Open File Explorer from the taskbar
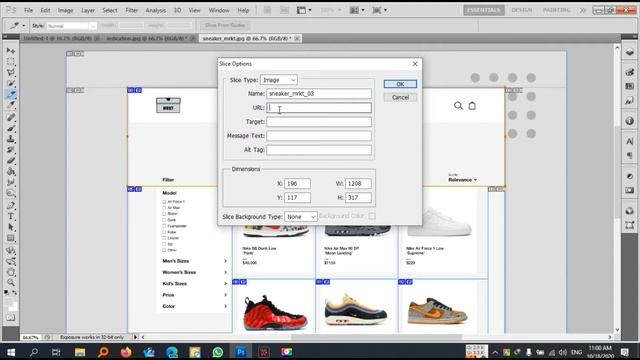640x360 pixels. click(x=80, y=351)
